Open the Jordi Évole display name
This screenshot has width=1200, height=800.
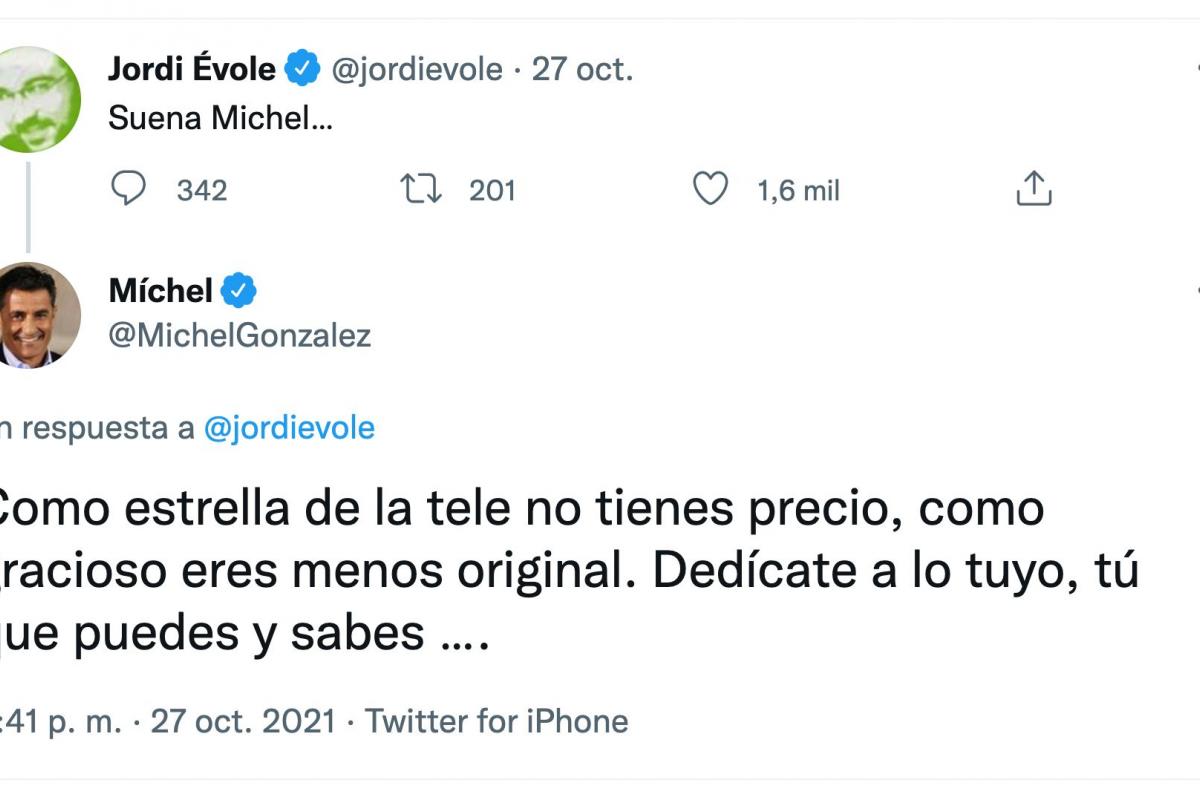click(x=192, y=70)
